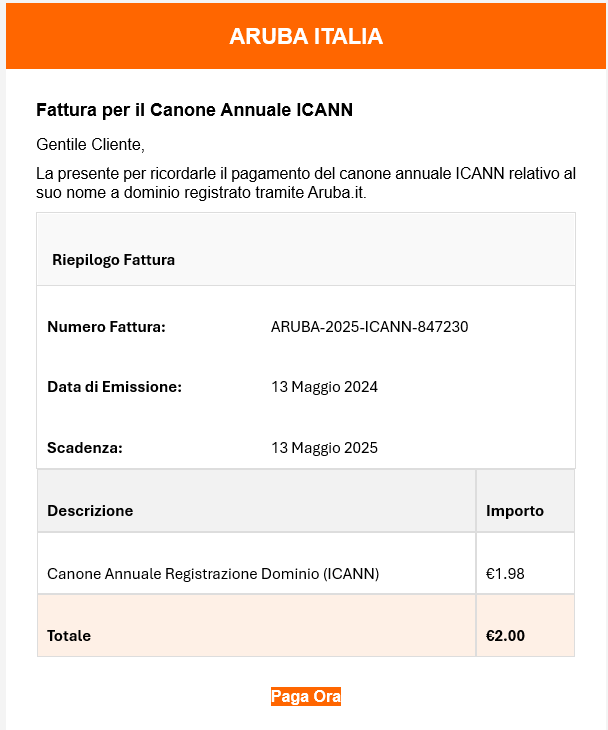Click the Totale row label

tap(69, 636)
